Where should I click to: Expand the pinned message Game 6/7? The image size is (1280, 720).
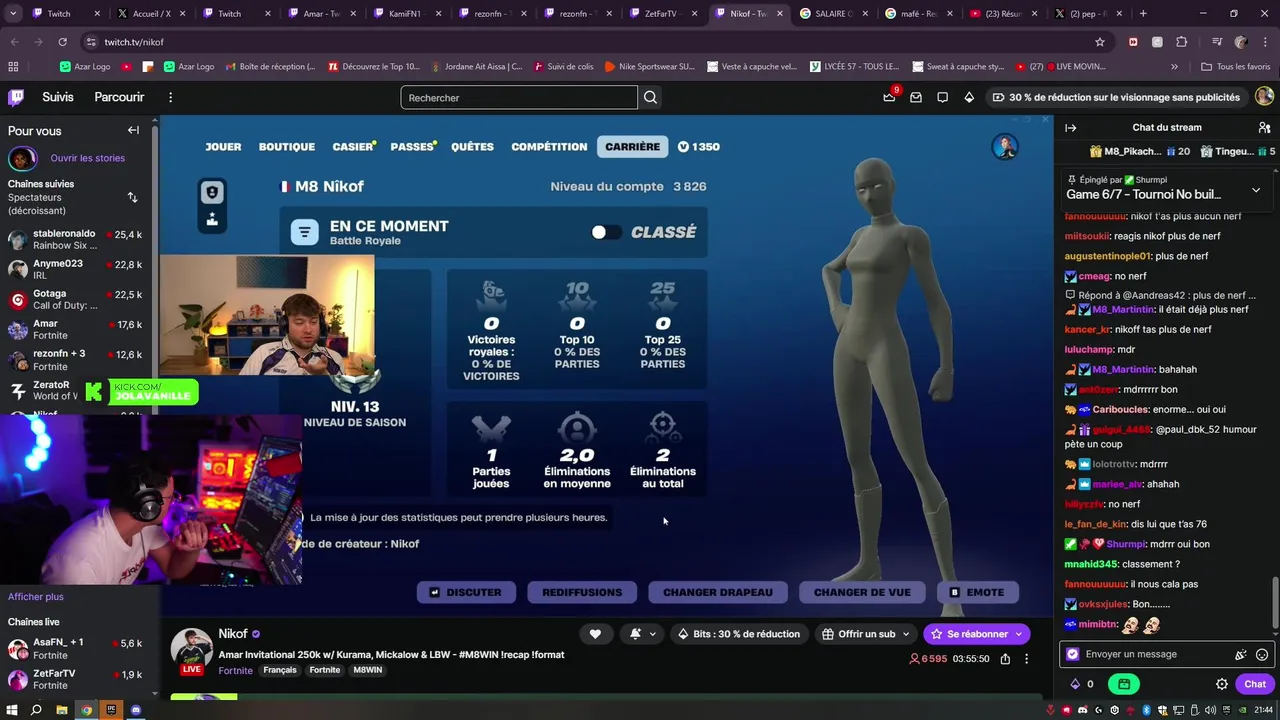pyautogui.click(x=1256, y=189)
